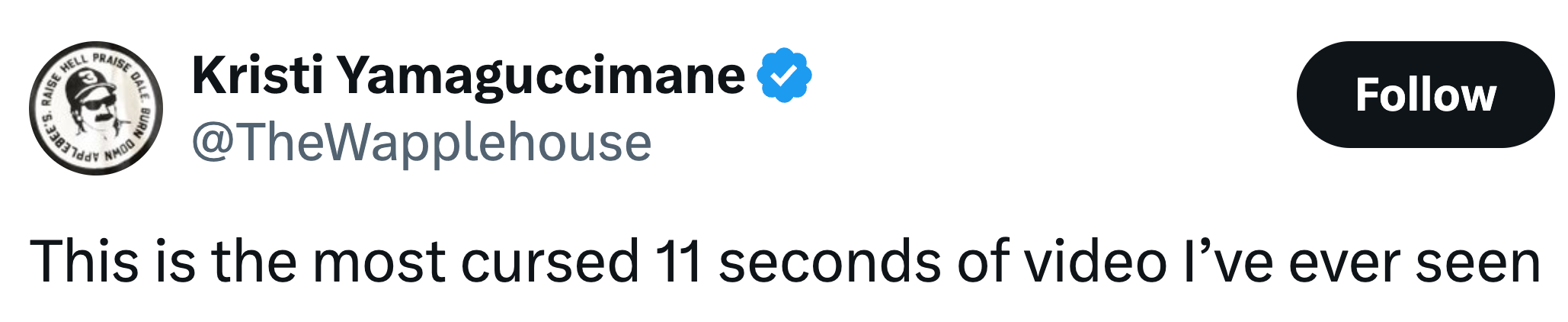Click the word "This" starting the tweet
This screenshot has width=1568, height=322.
(85, 262)
